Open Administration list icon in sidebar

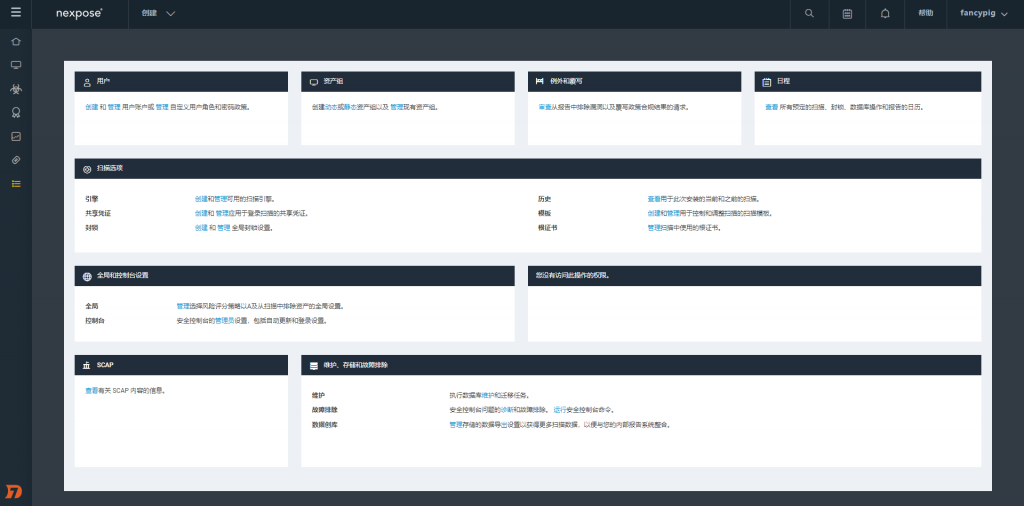point(16,183)
